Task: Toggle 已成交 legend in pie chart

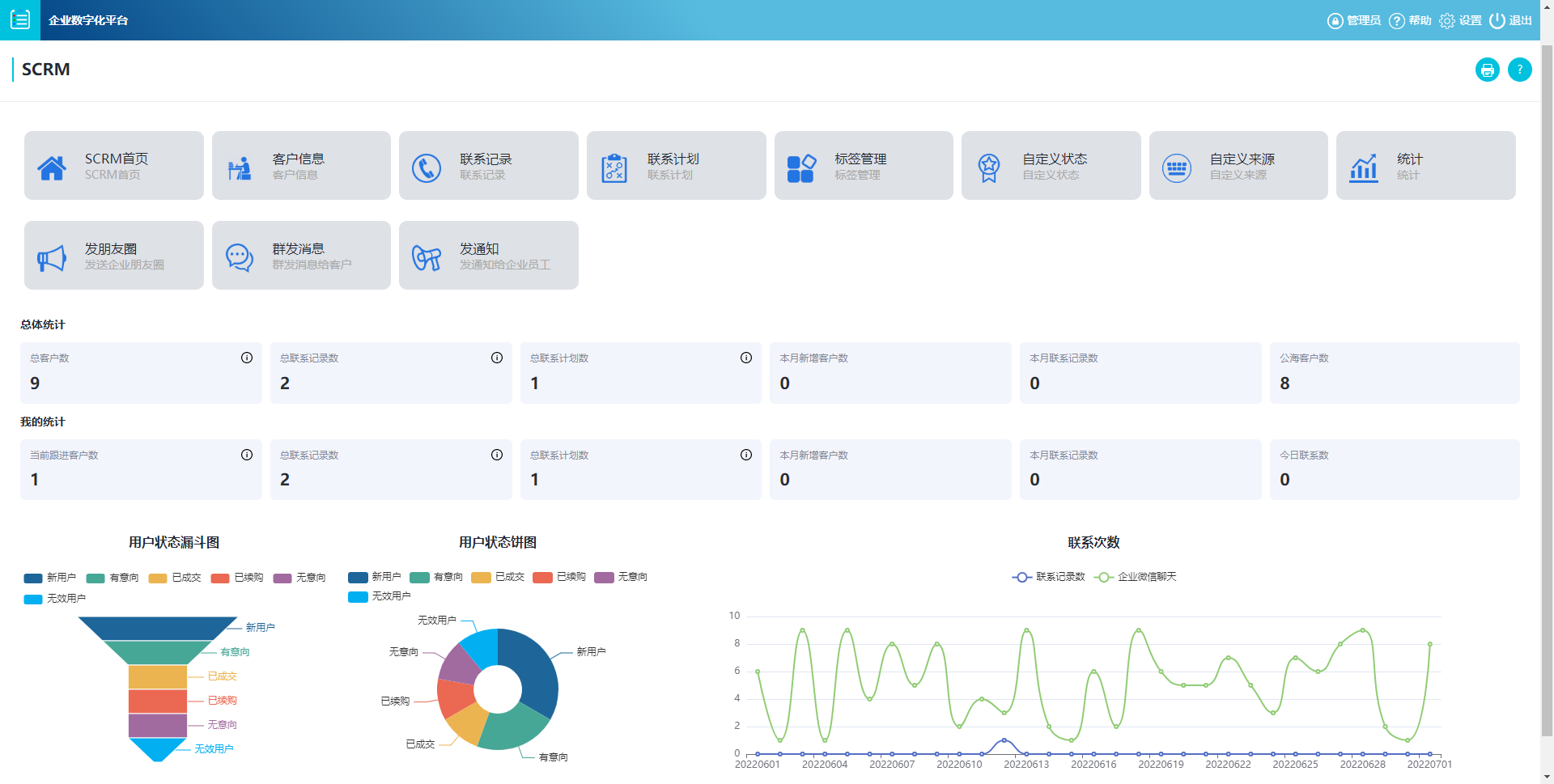Action: point(498,577)
